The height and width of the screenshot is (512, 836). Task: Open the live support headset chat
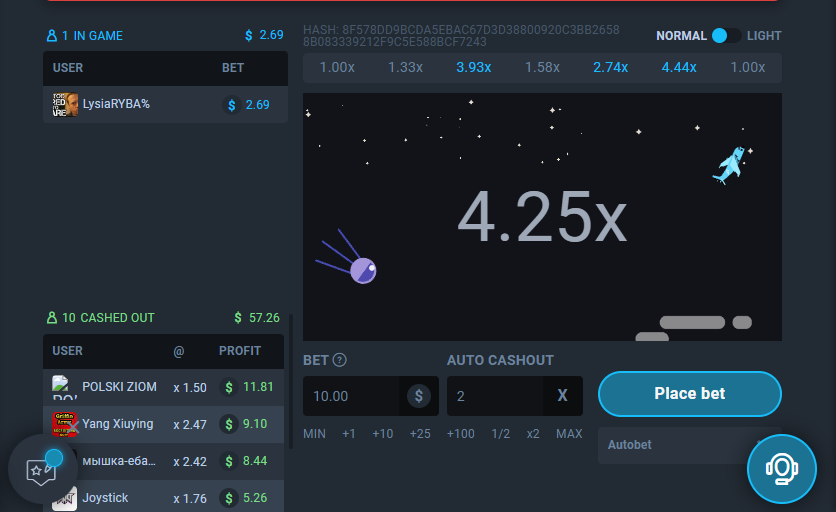[x=782, y=469]
